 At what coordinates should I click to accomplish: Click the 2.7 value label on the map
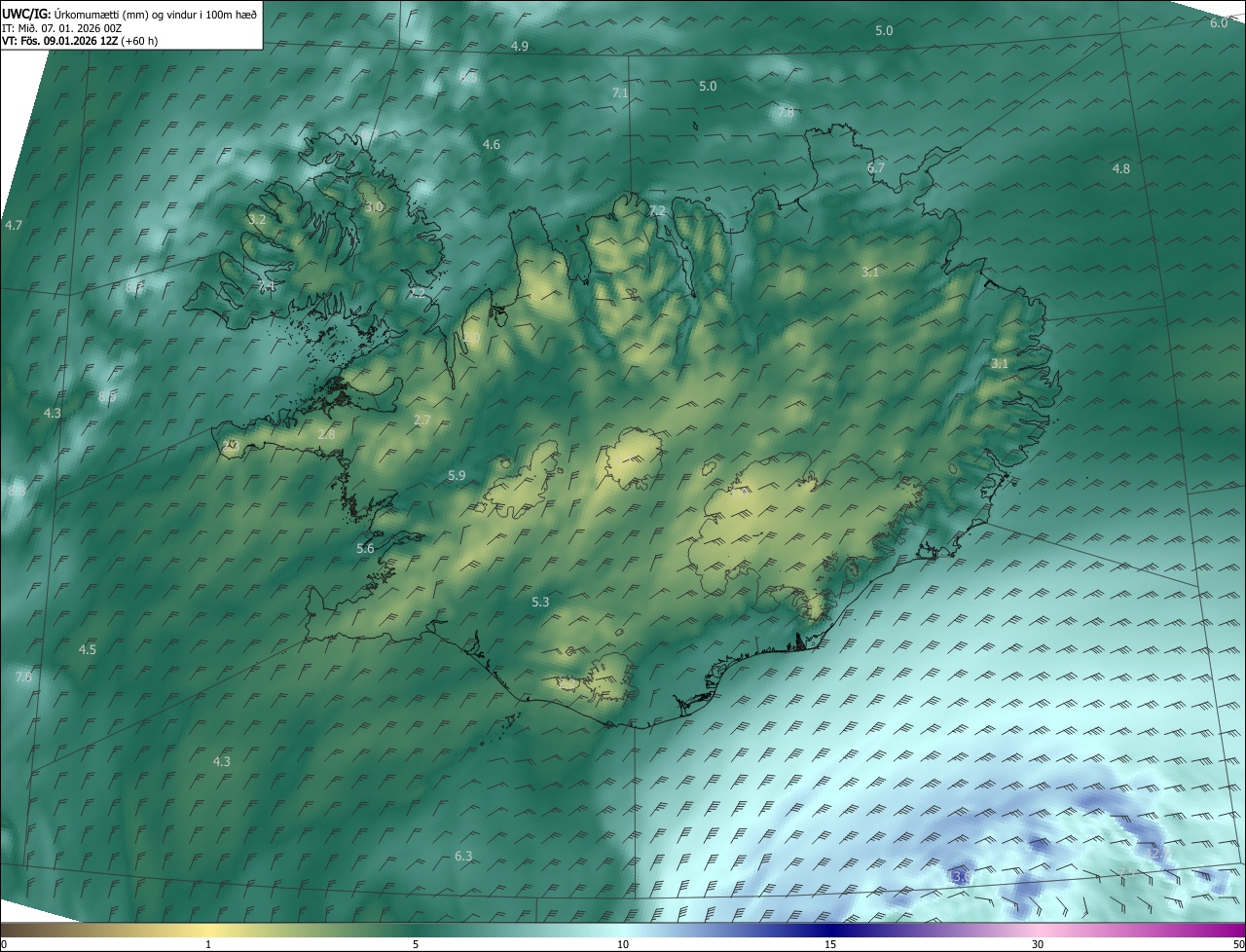point(422,420)
